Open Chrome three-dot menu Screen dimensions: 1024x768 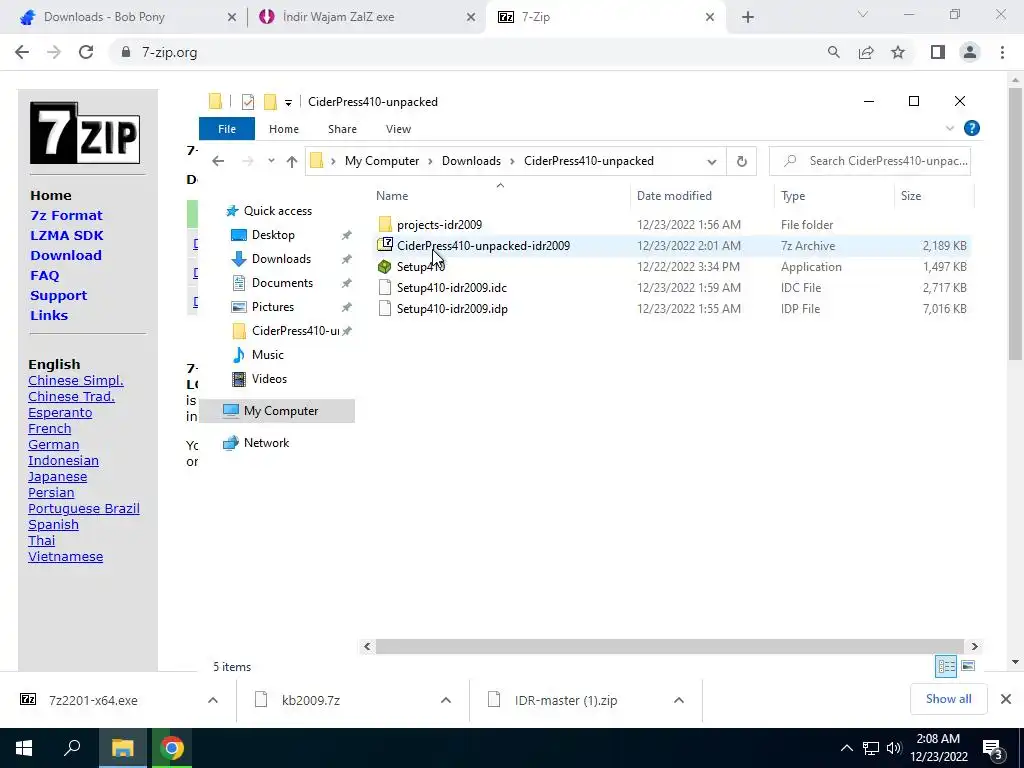click(1002, 52)
